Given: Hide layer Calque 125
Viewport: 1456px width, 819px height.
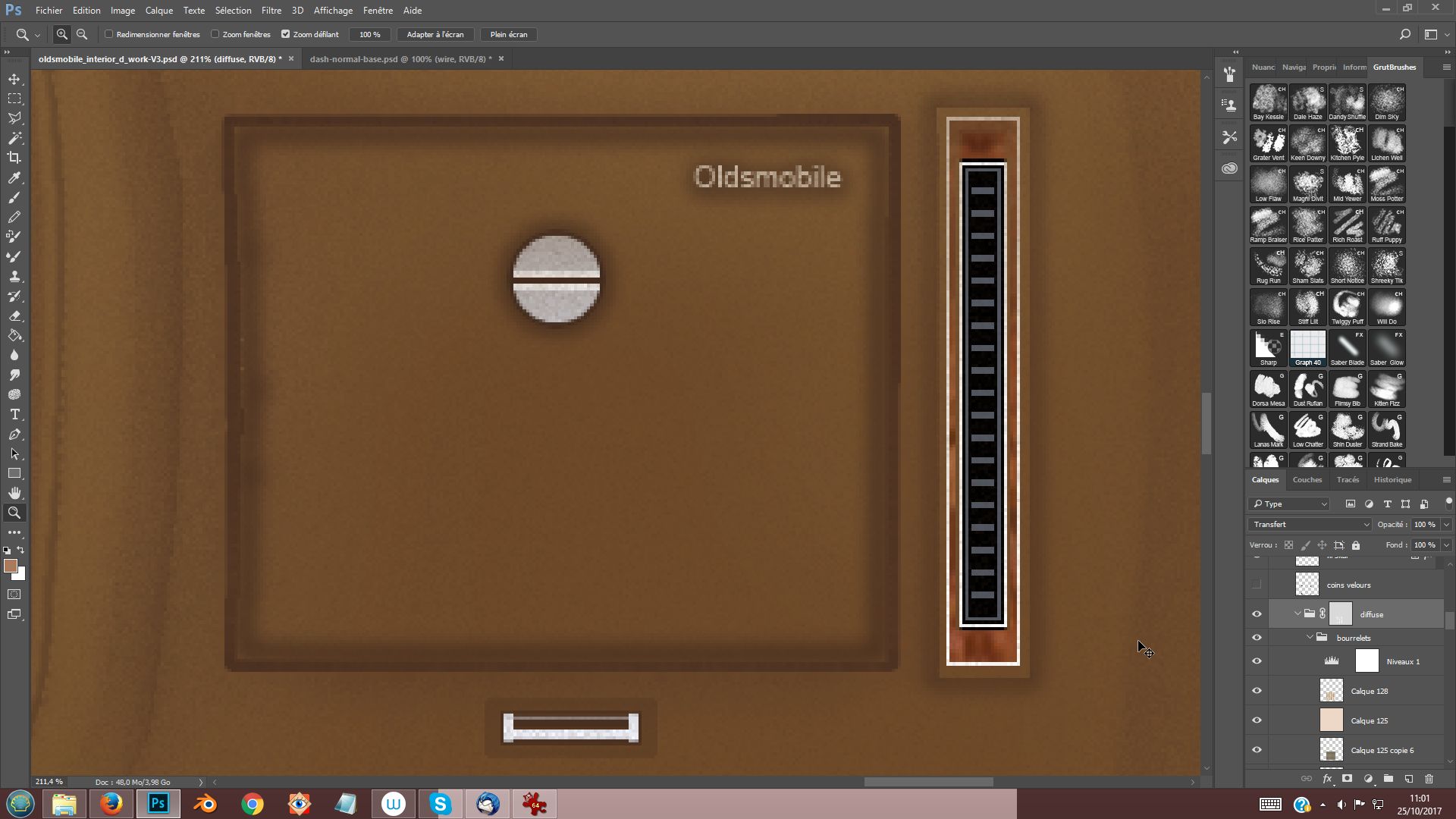Looking at the screenshot, I should 1257,720.
